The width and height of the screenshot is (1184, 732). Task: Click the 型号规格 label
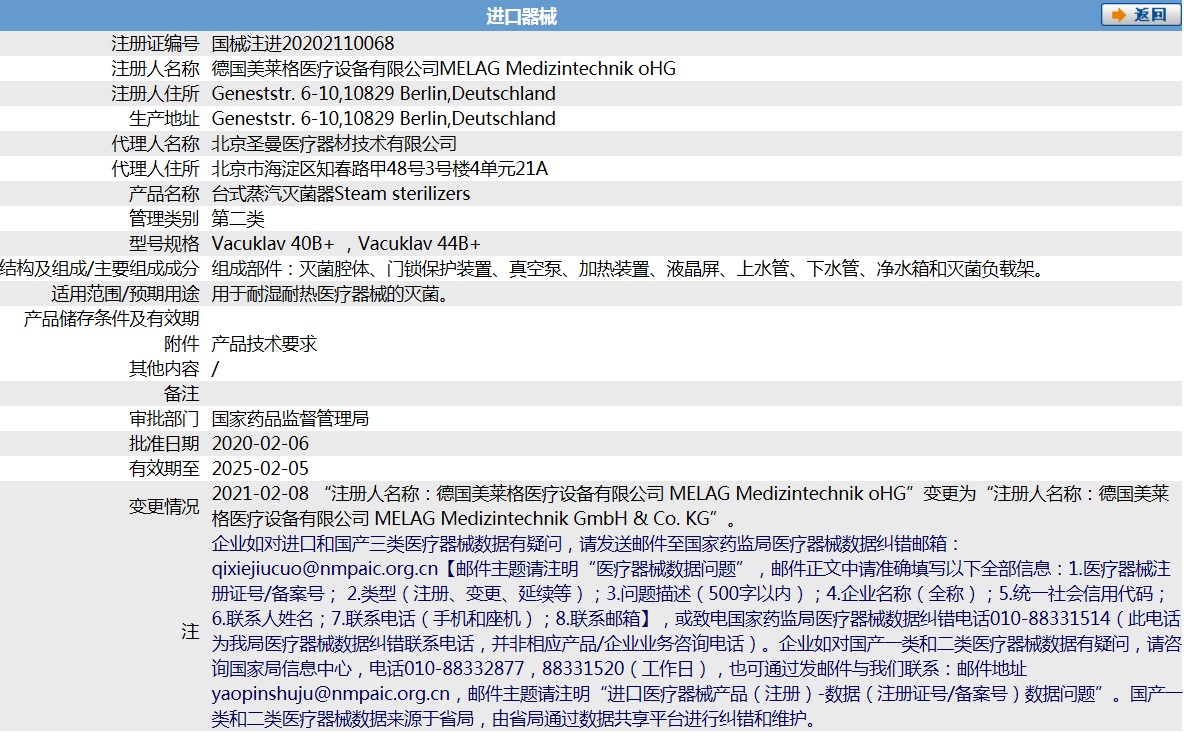coord(164,244)
